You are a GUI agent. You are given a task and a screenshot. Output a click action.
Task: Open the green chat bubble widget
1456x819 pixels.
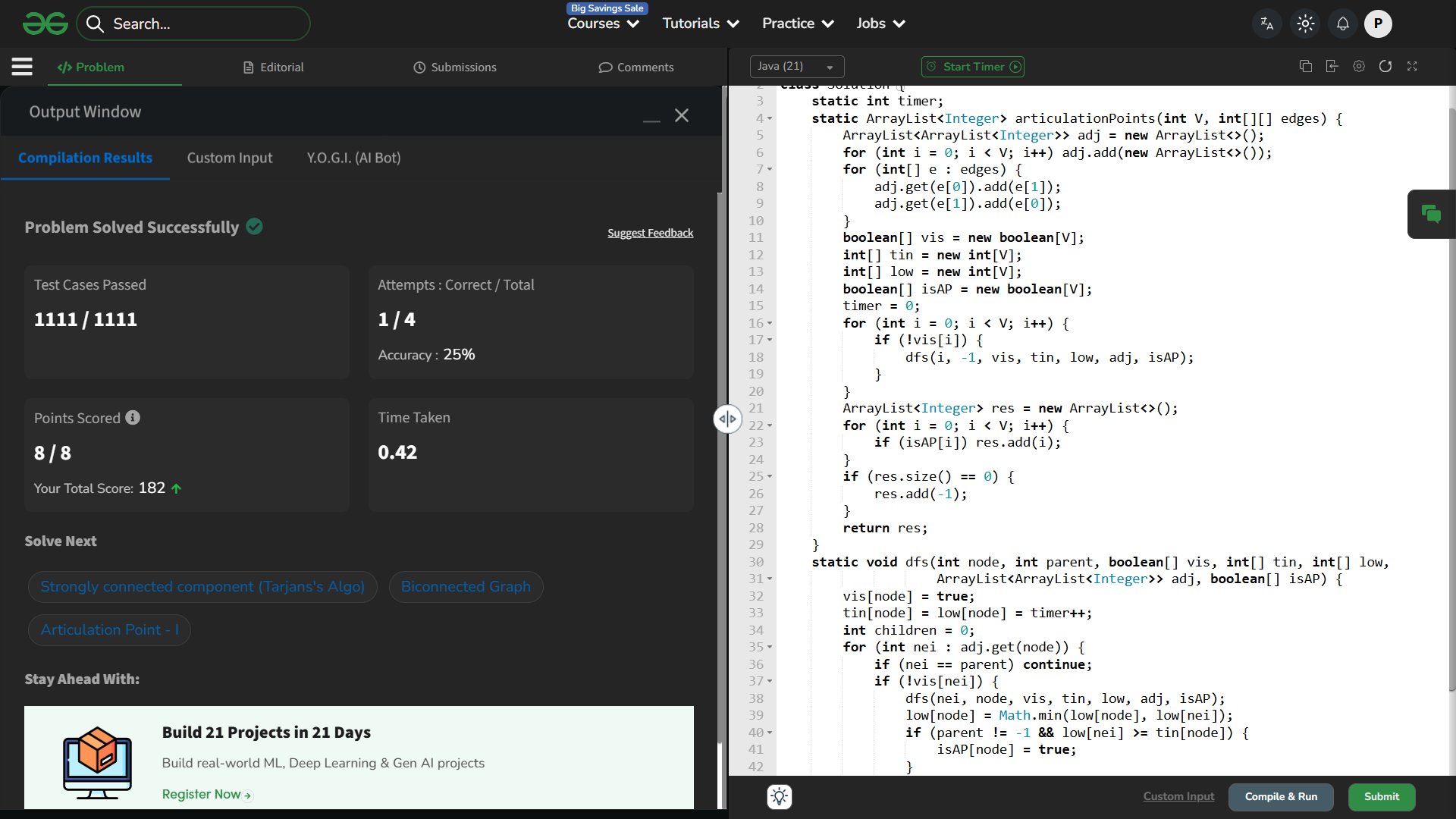coord(1431,215)
